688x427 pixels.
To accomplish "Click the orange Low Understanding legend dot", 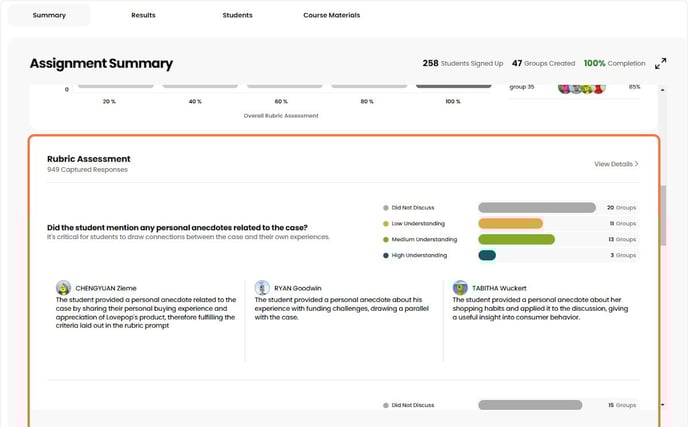I will 386,224.
